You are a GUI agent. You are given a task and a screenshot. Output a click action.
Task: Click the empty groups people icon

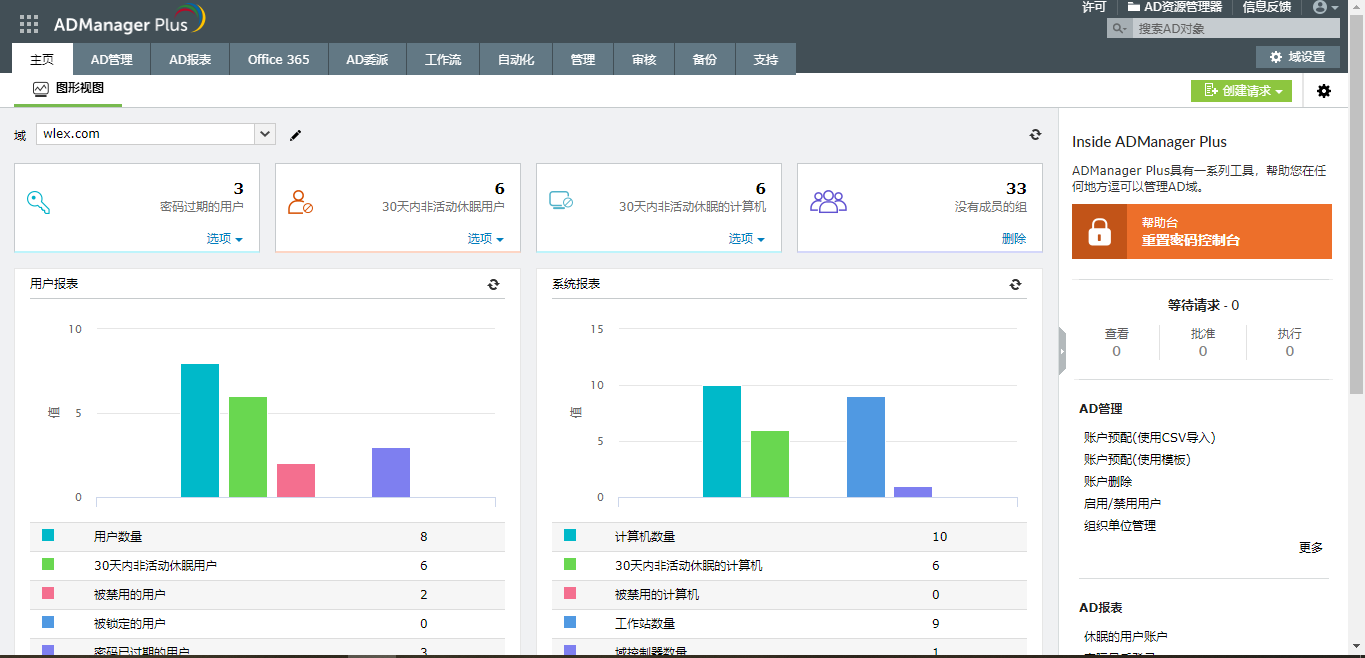tap(828, 202)
